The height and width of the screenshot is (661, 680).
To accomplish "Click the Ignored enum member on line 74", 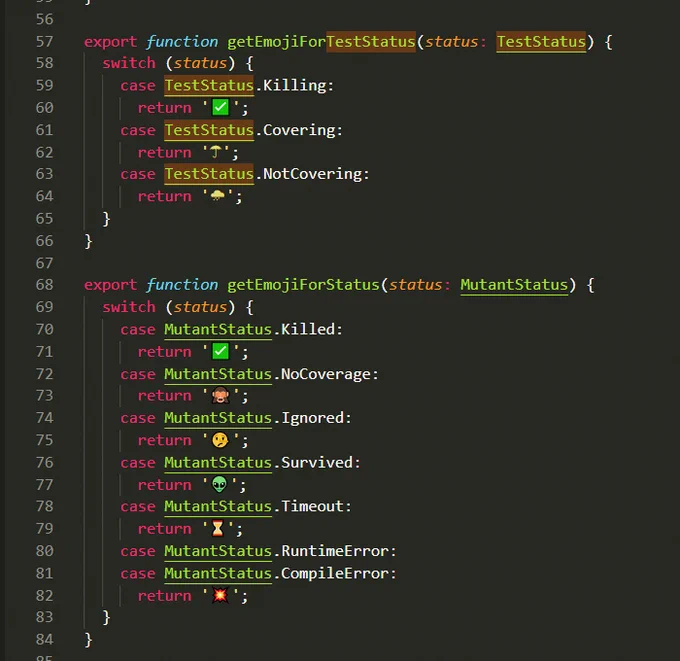I will [313, 418].
